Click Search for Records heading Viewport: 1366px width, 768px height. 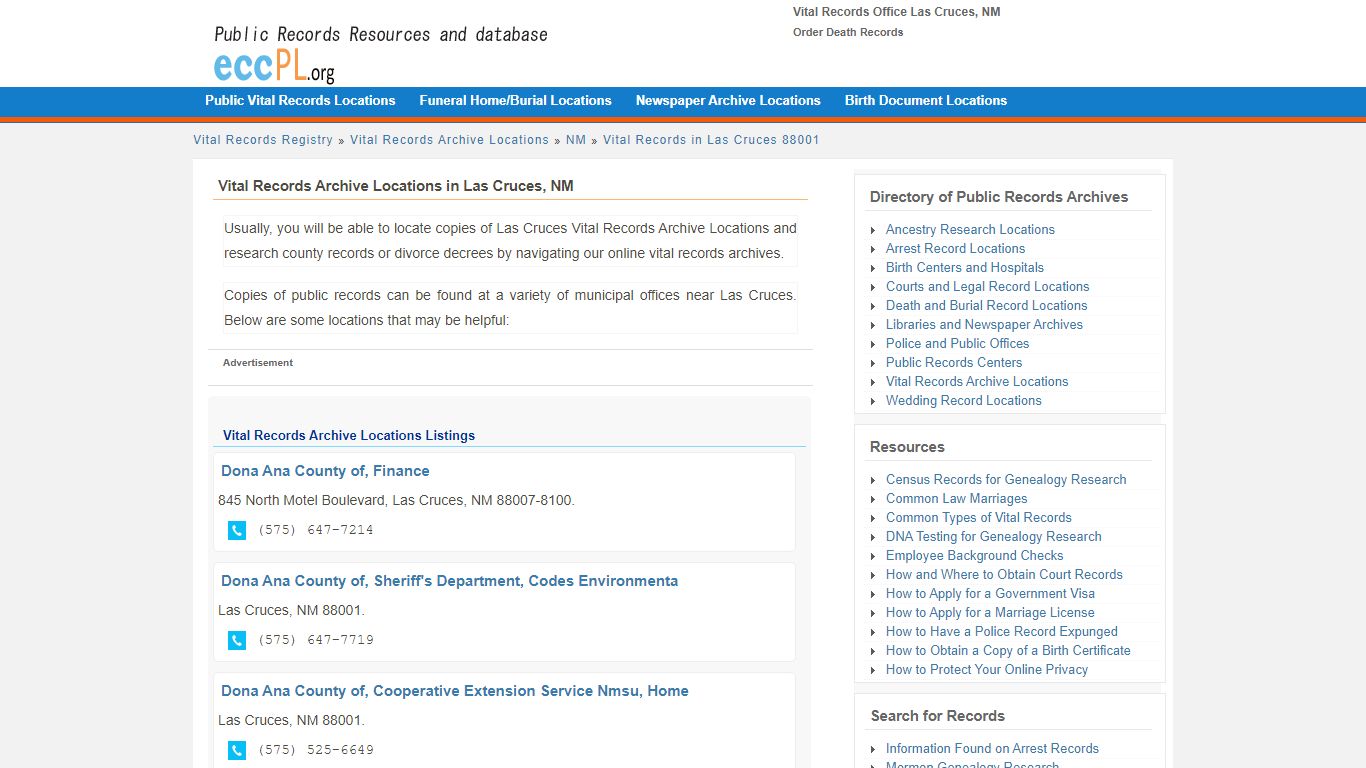937,716
